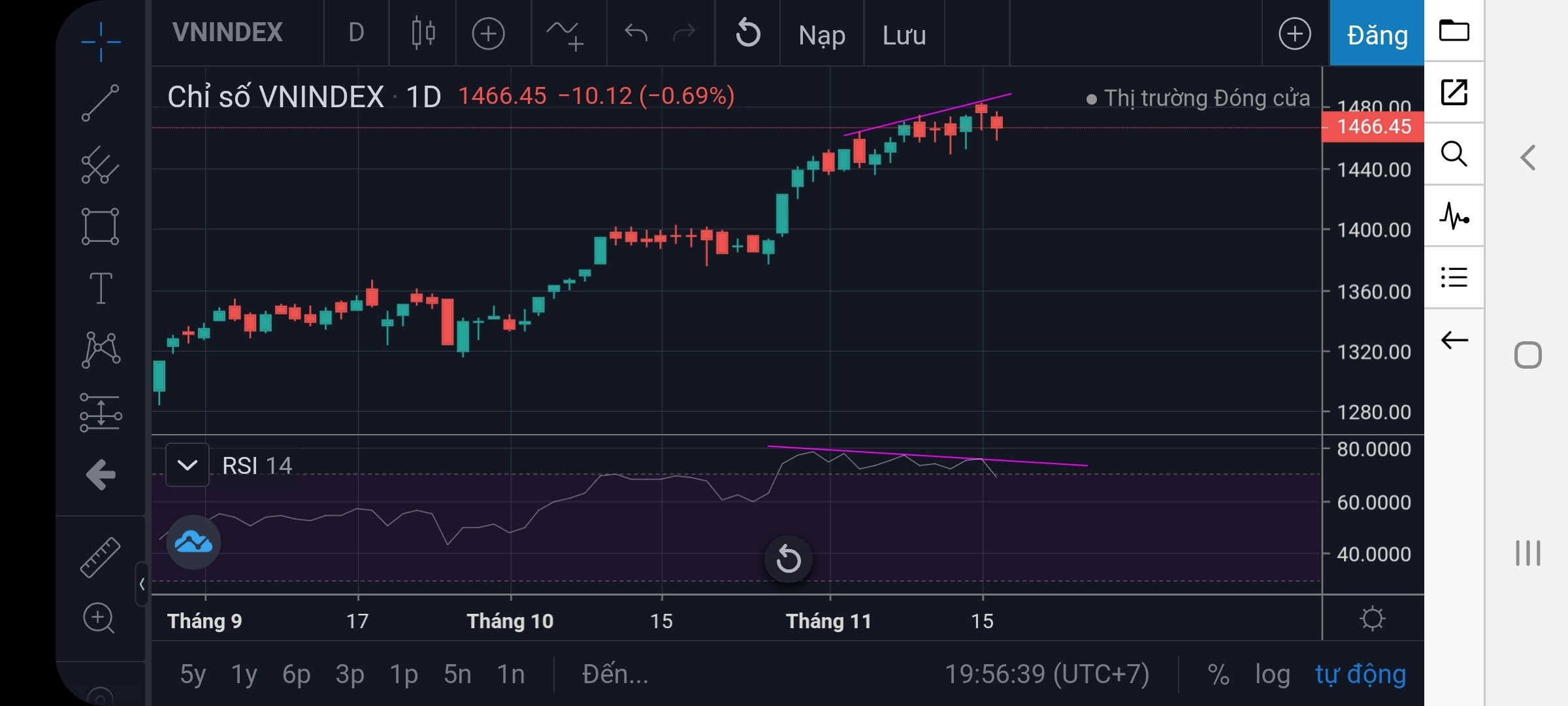Click the Chỉ số VNINDEX chart title
Image resolution: width=1568 pixels, height=706 pixels.
point(276,97)
